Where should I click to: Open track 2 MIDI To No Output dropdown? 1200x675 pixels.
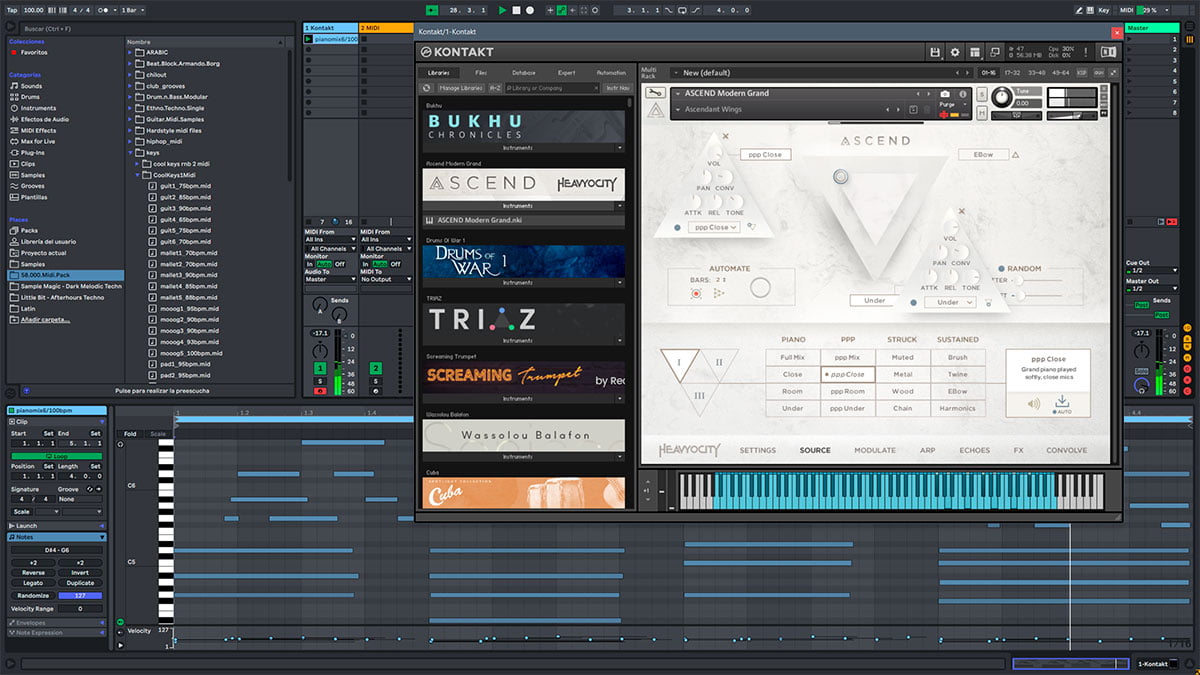[387, 280]
